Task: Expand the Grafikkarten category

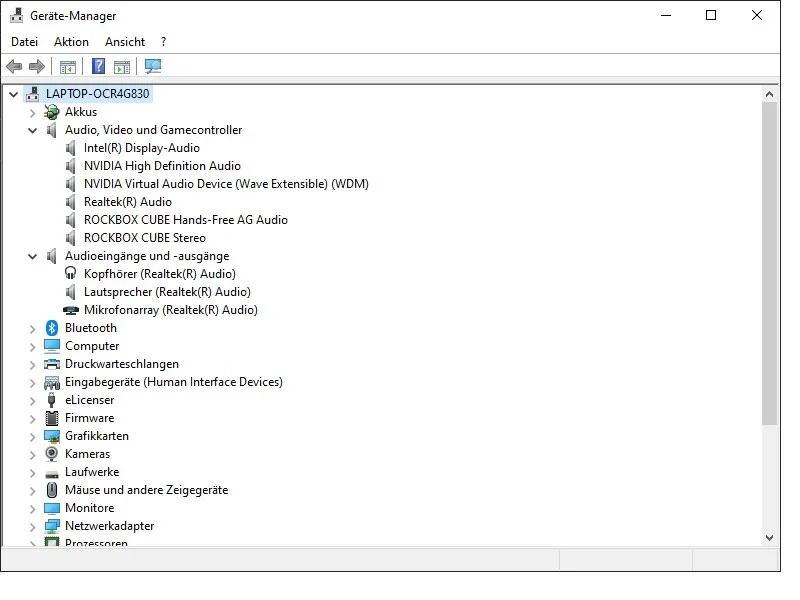Action: coord(33,437)
